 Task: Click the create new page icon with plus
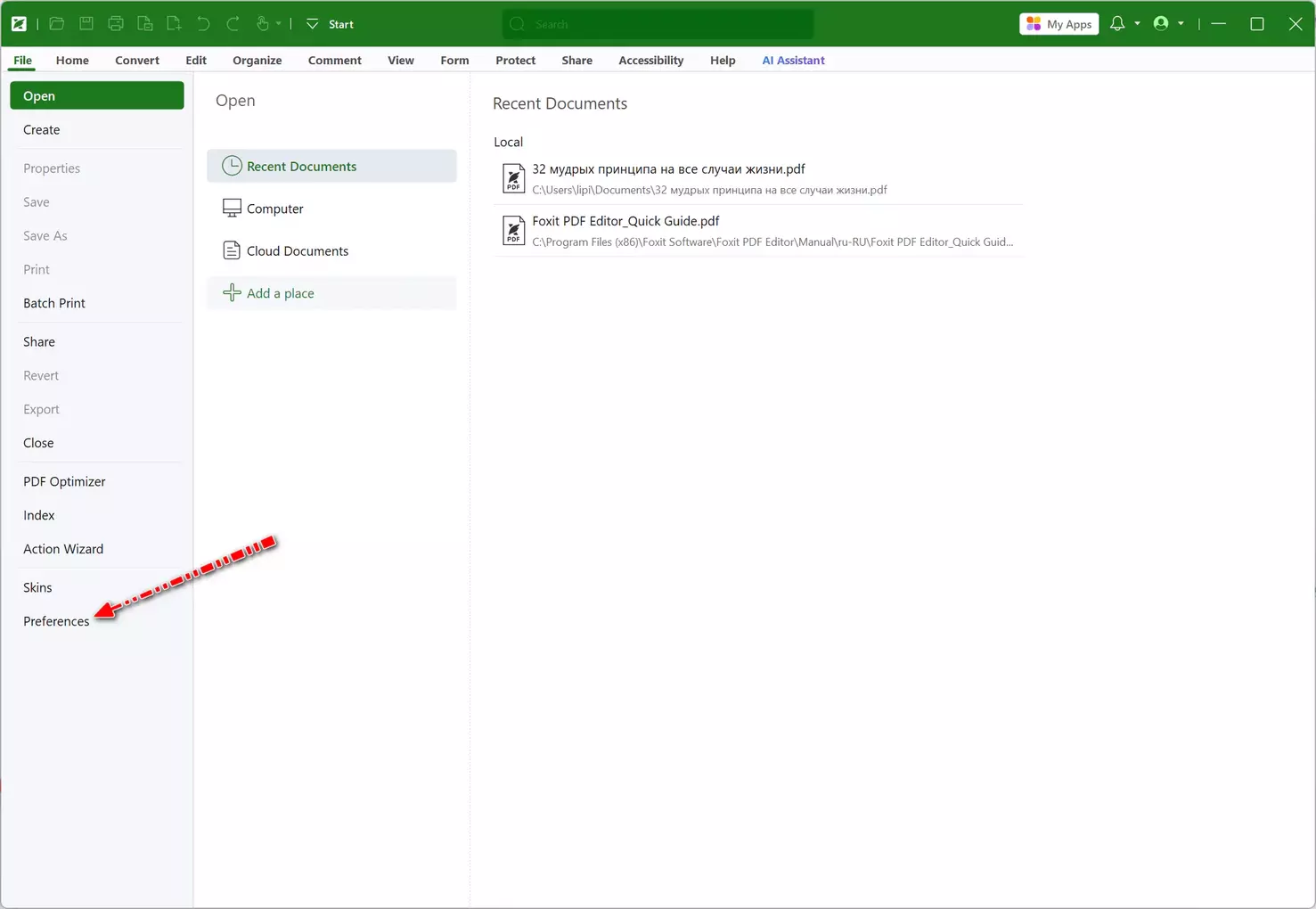pyautogui.click(x=175, y=24)
